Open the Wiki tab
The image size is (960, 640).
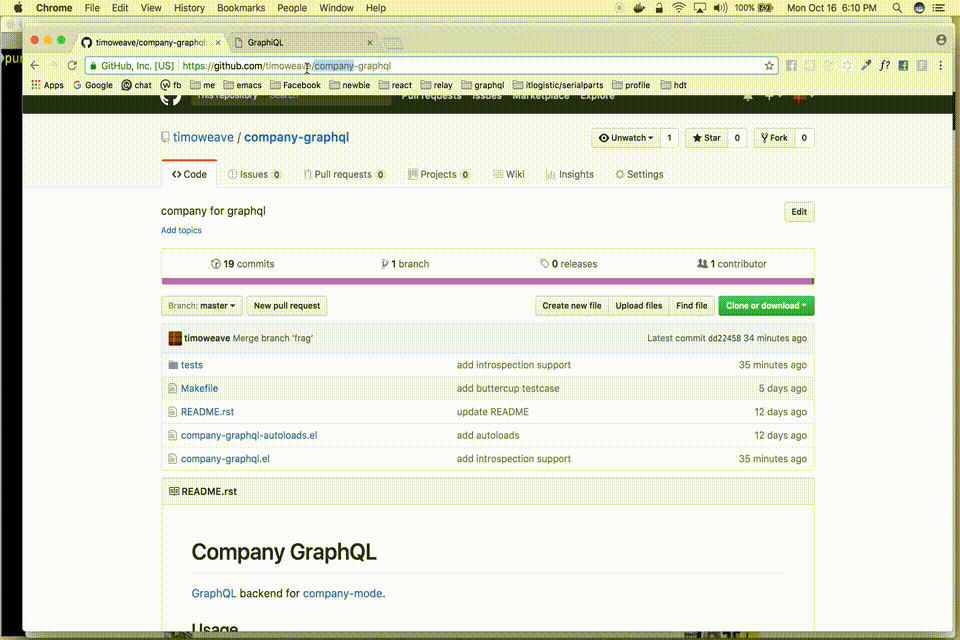[x=509, y=175]
